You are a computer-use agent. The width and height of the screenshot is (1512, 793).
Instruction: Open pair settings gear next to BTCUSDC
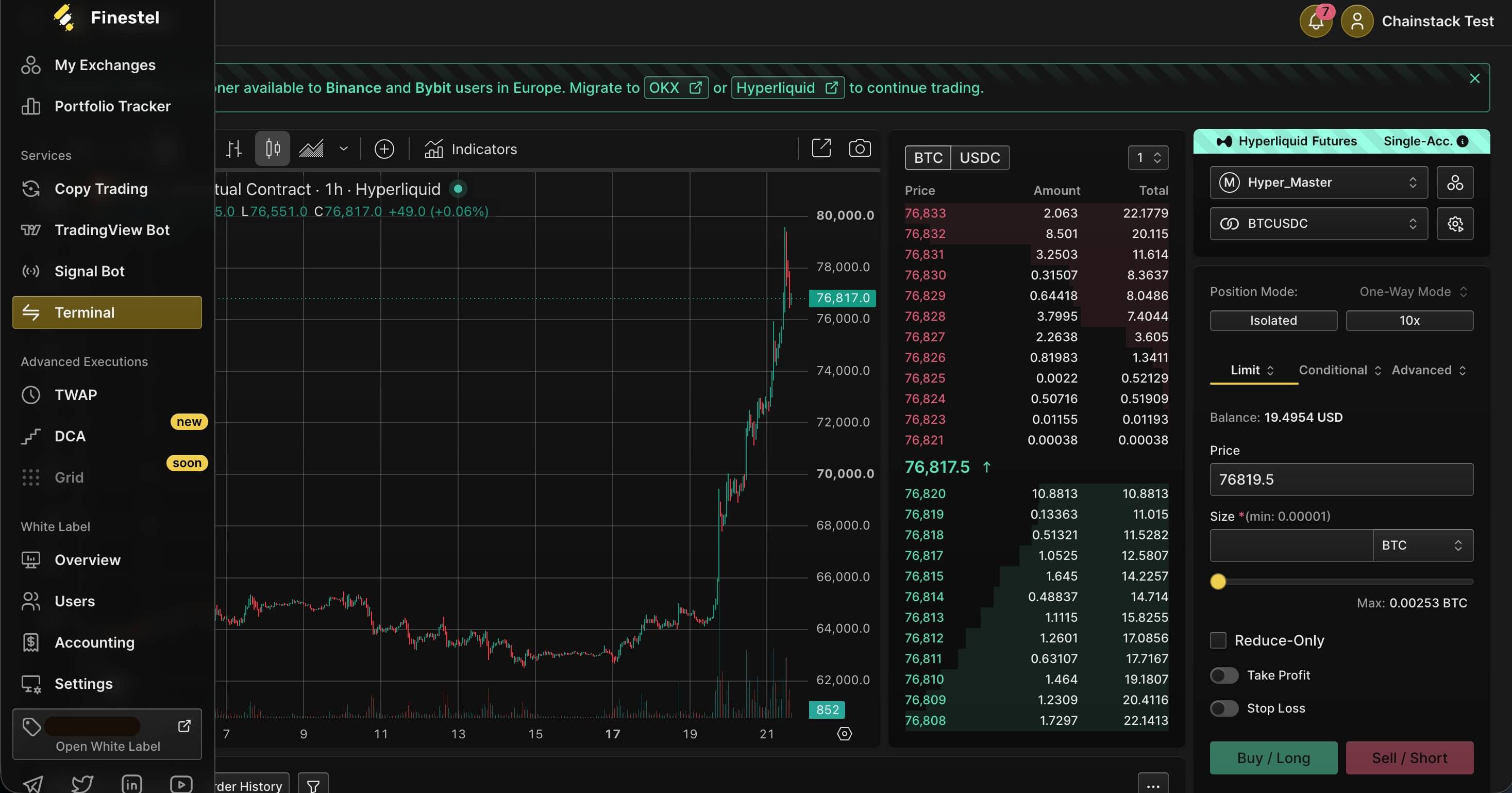1454,224
